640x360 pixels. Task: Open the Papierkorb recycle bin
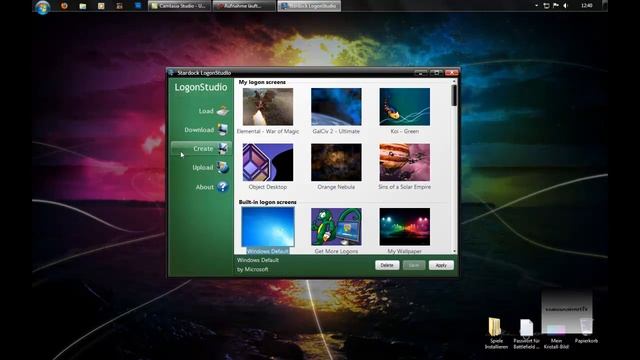point(586,331)
